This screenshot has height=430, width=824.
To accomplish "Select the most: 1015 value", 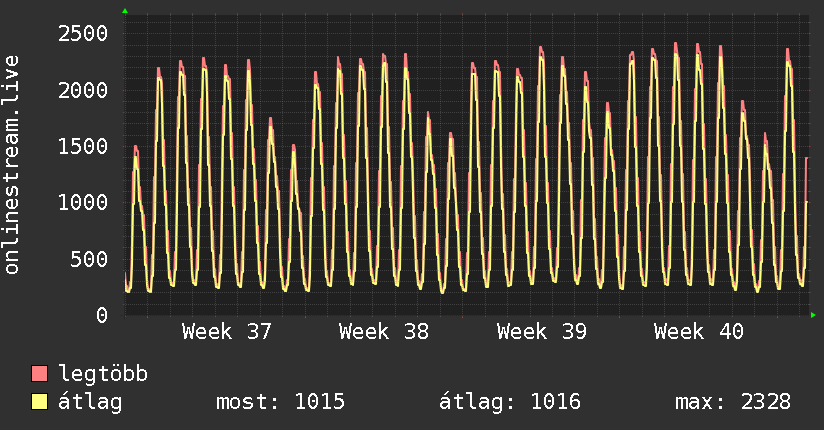I will pos(281,402).
